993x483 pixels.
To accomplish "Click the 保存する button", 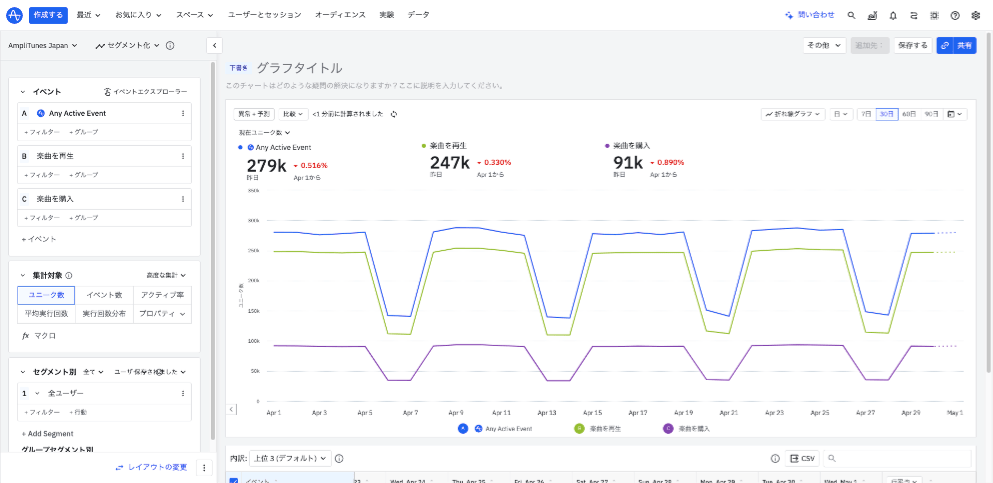I will [x=912, y=45].
